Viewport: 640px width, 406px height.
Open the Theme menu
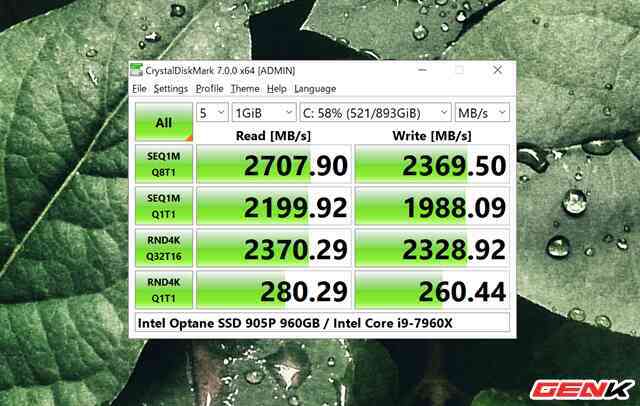245,89
